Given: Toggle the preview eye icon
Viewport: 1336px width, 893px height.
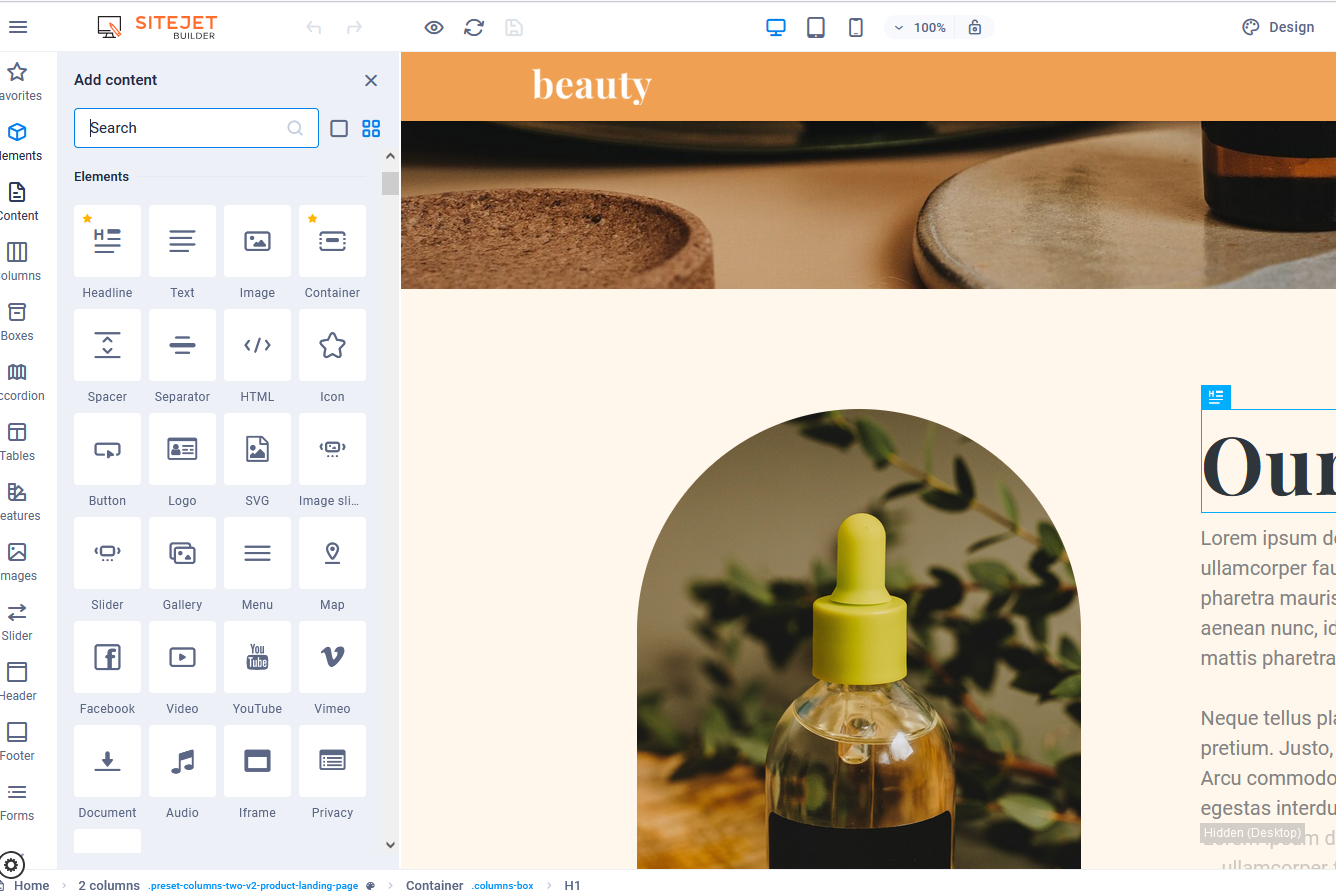Looking at the screenshot, I should coord(434,27).
